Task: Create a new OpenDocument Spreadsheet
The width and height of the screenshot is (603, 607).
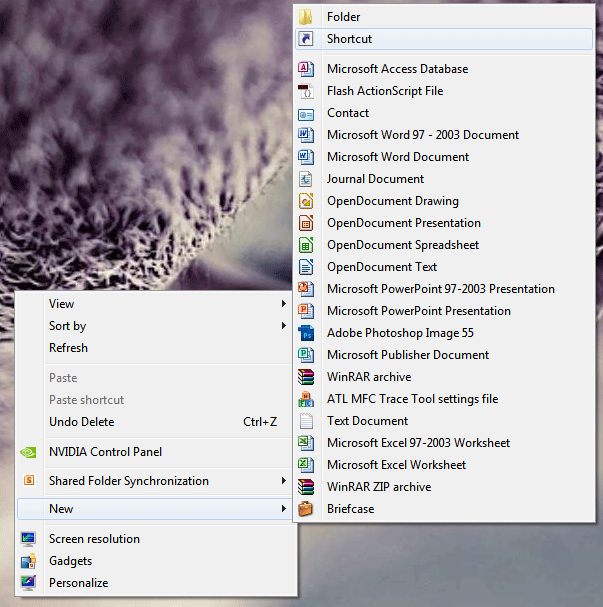Action: [444, 245]
